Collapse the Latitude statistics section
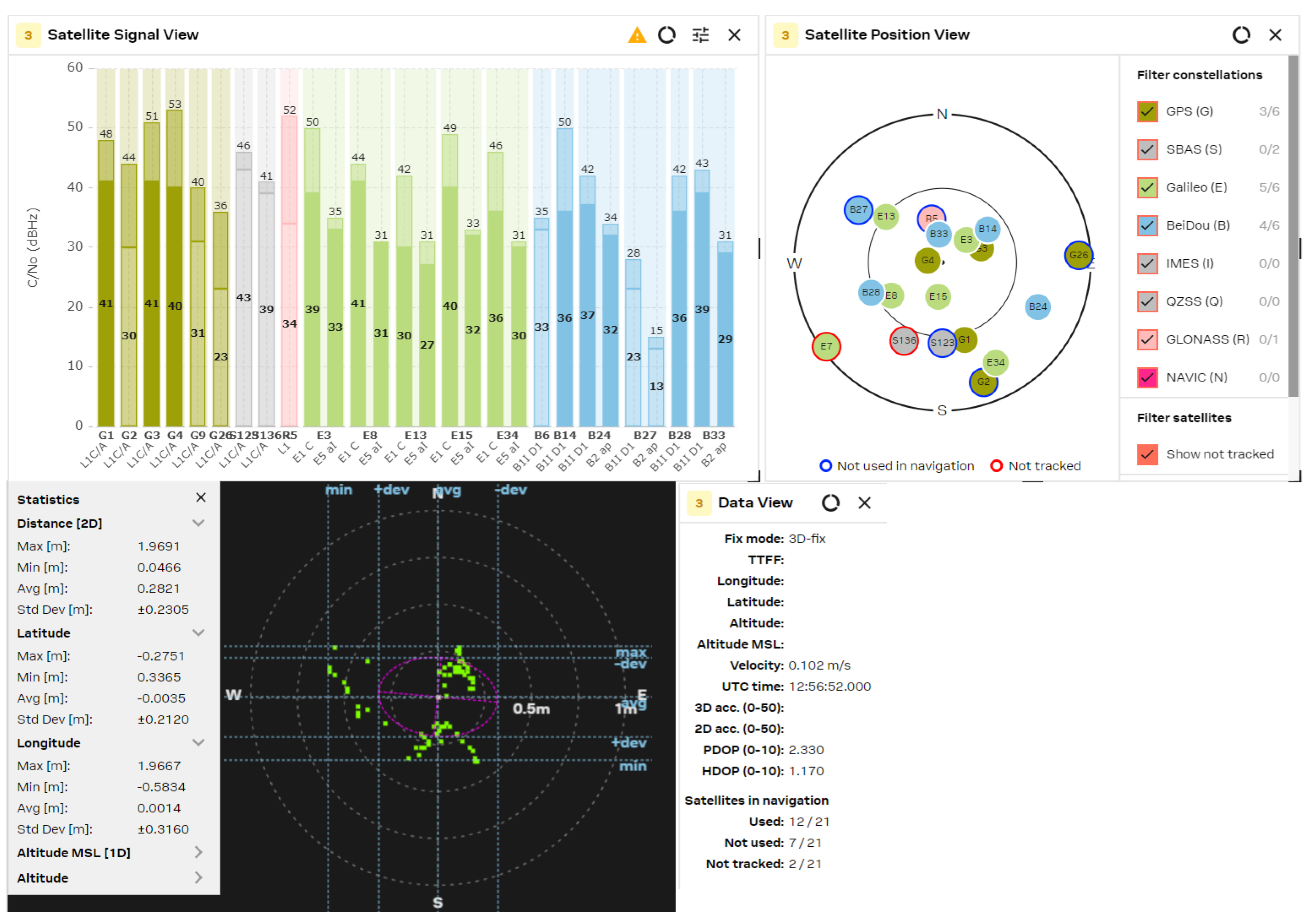The image size is (1316, 921). (198, 633)
